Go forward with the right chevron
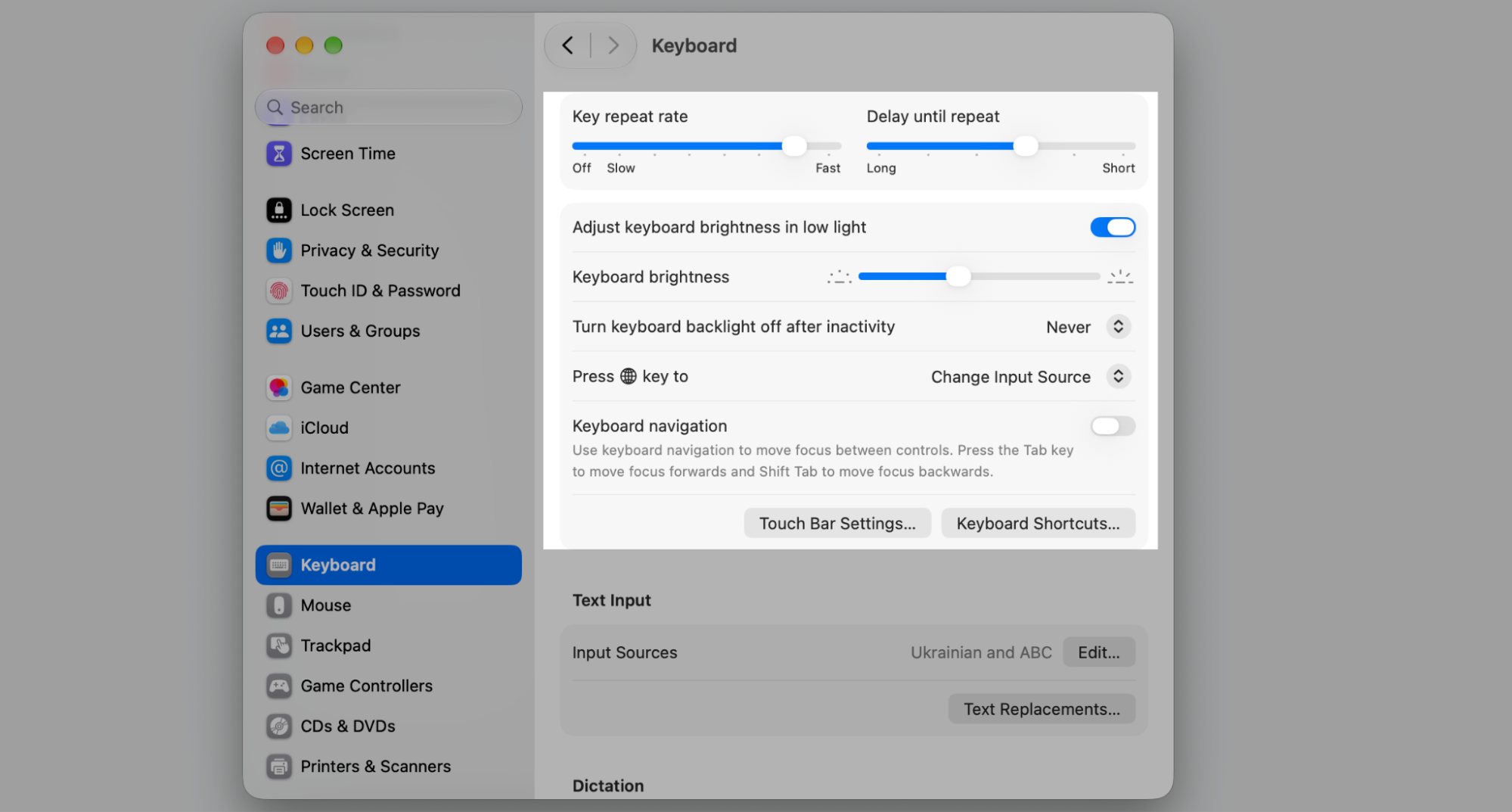1512x812 pixels. [613, 45]
